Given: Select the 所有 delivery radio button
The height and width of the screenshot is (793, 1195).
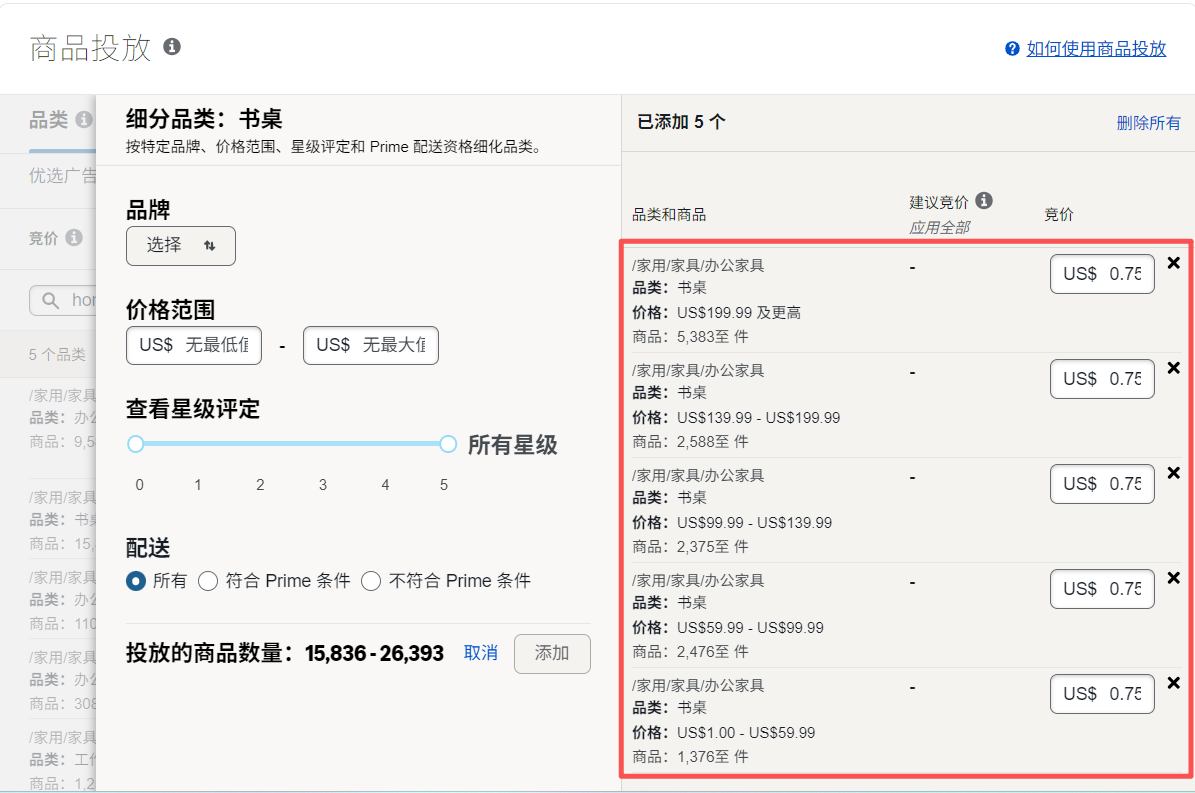Looking at the screenshot, I should pos(137,581).
